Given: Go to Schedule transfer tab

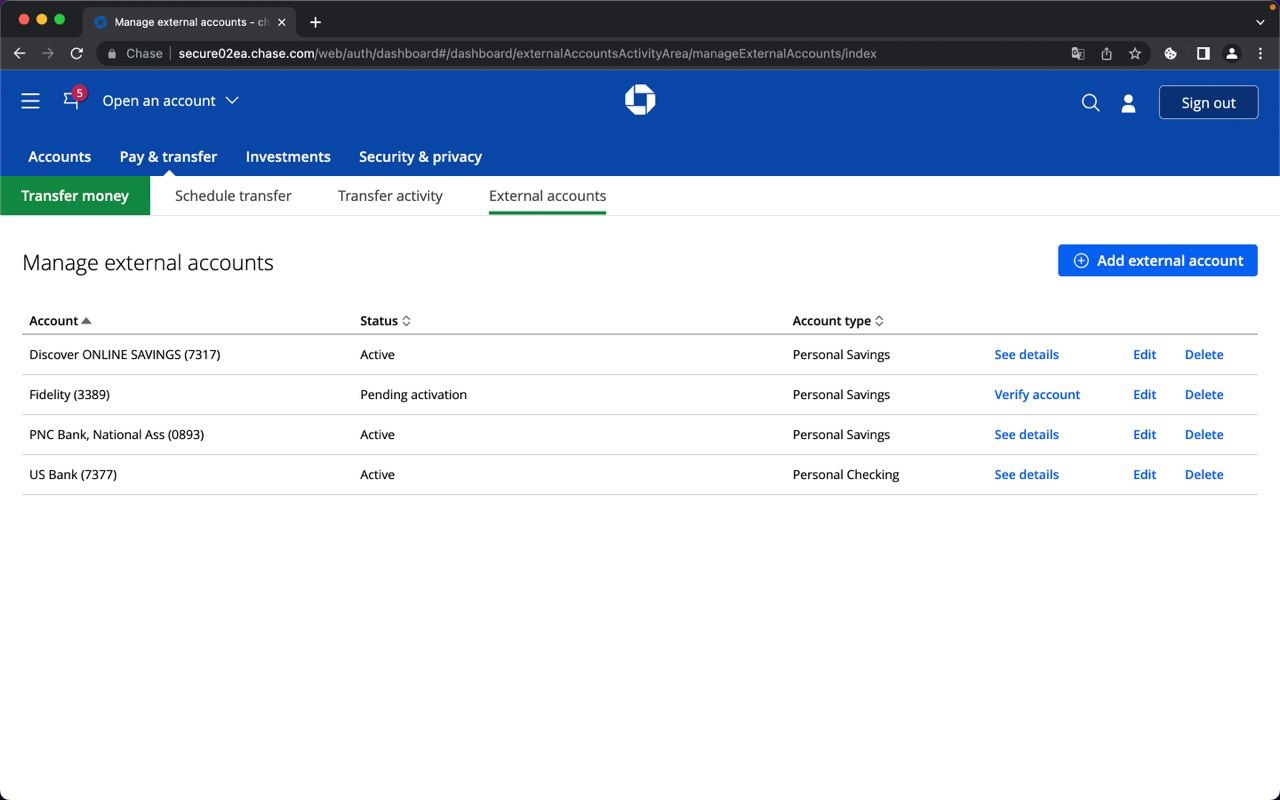Looking at the screenshot, I should tap(233, 196).
